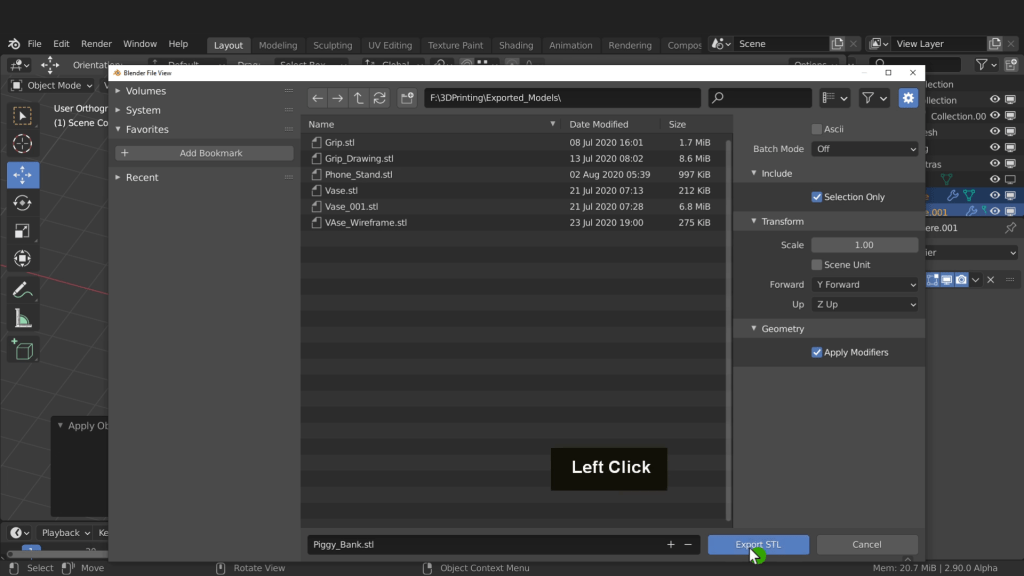This screenshot has width=1024, height=576.
Task: Click the back navigation arrow in file browser
Action: 317,98
